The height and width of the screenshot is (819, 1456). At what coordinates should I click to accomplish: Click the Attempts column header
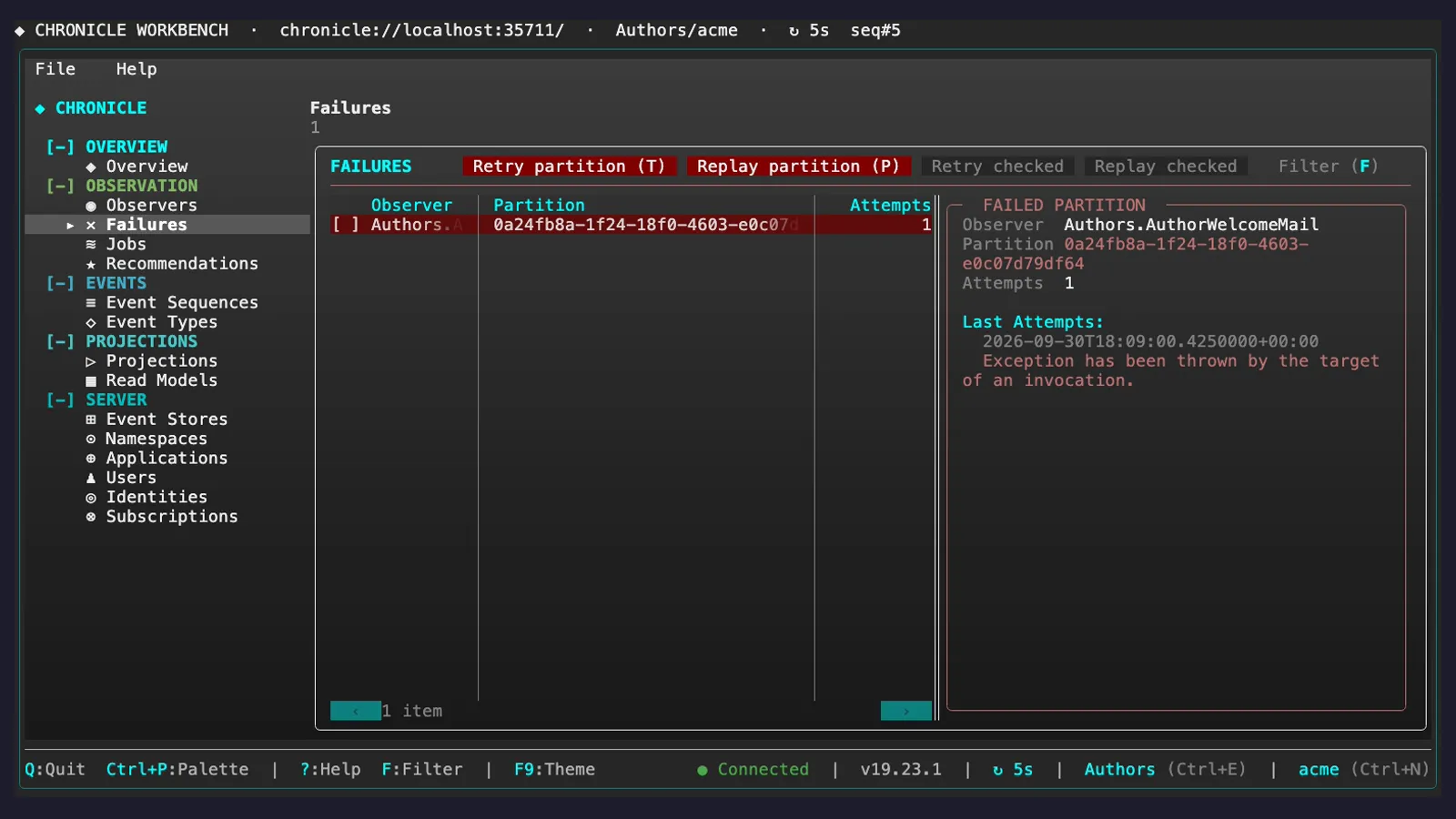point(890,206)
